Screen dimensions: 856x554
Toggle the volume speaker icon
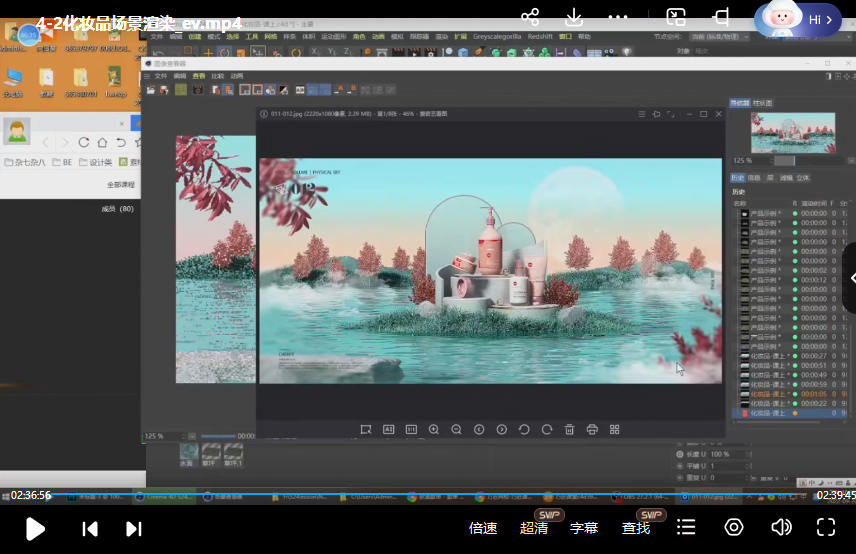click(781, 527)
